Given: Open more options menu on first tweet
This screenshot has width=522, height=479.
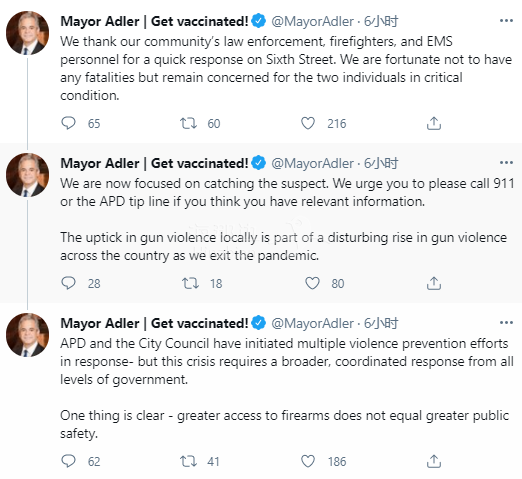Looking at the screenshot, I should (x=506, y=21).
